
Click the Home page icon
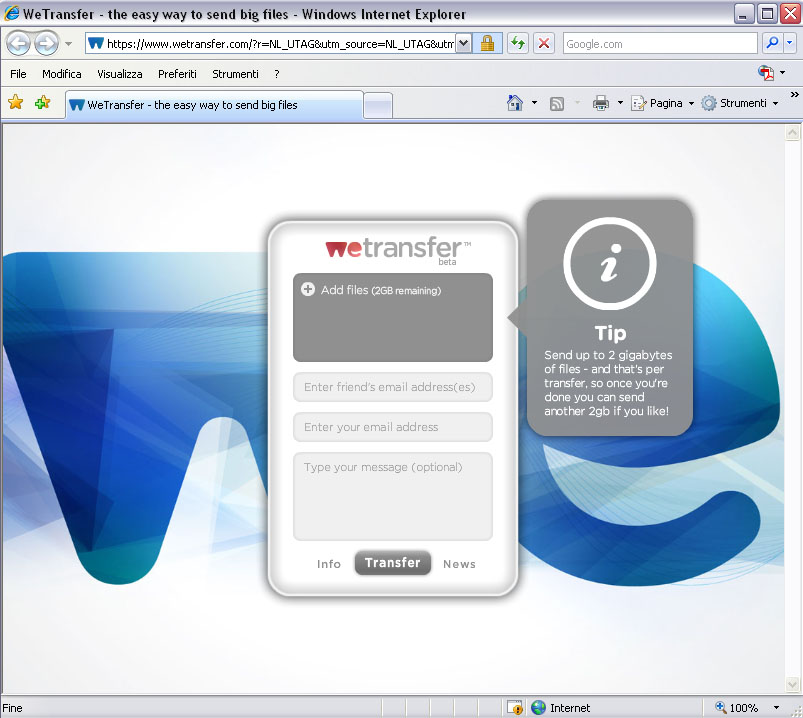515,103
